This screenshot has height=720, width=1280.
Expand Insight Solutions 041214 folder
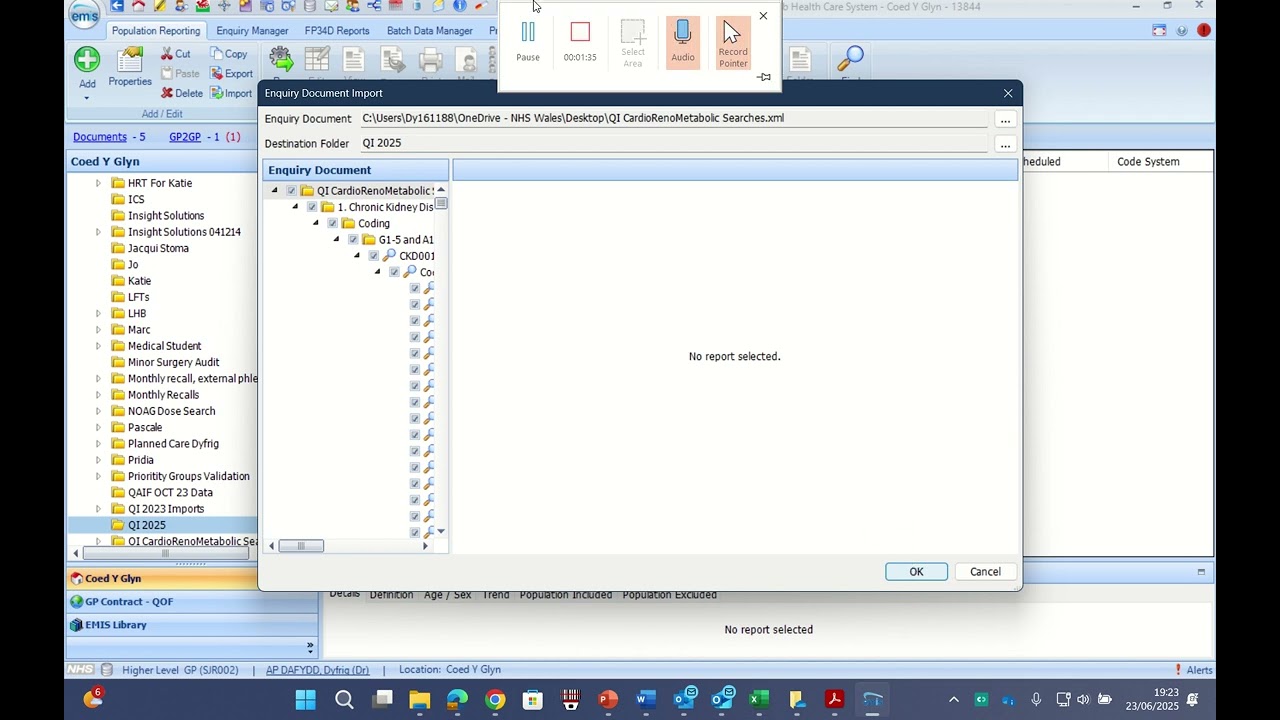point(98,232)
